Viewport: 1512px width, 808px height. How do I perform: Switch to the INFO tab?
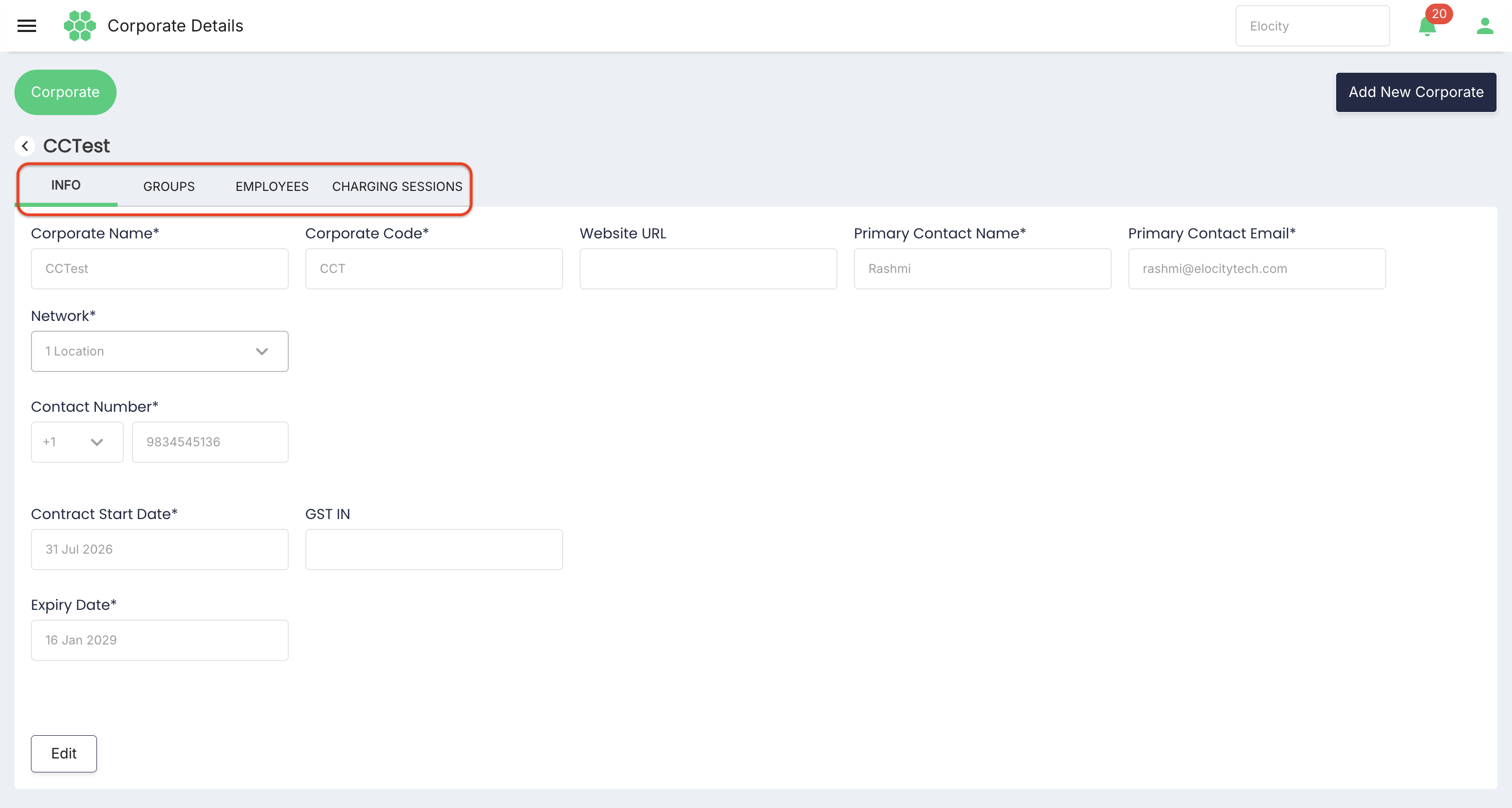(65, 186)
